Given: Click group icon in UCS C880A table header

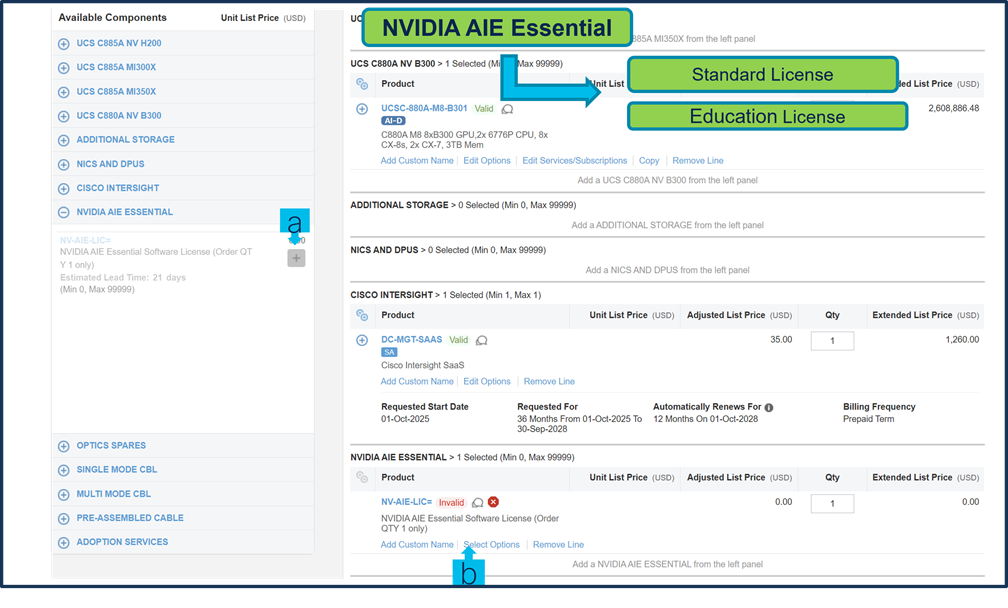Looking at the screenshot, I should click(x=362, y=84).
